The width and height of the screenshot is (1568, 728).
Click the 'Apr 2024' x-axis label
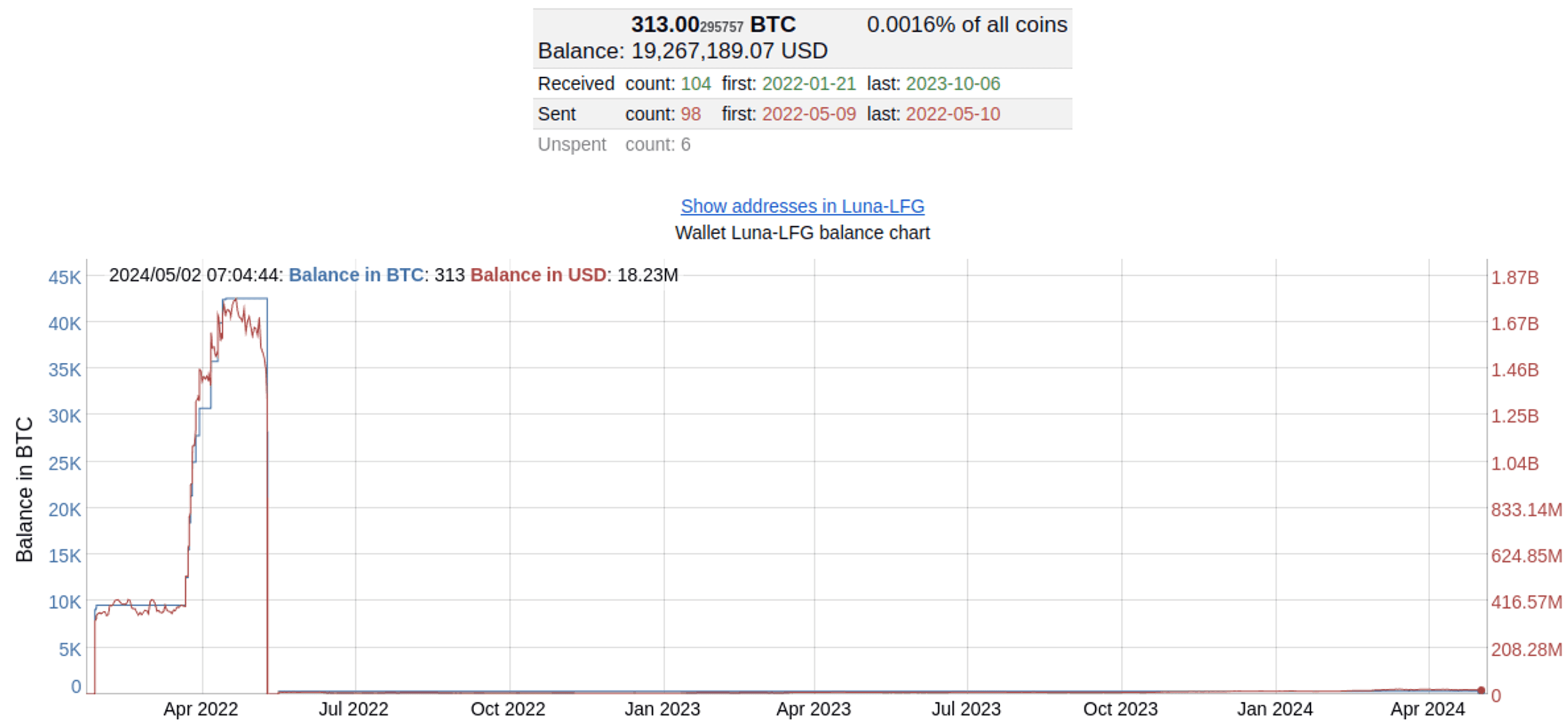point(1427,709)
